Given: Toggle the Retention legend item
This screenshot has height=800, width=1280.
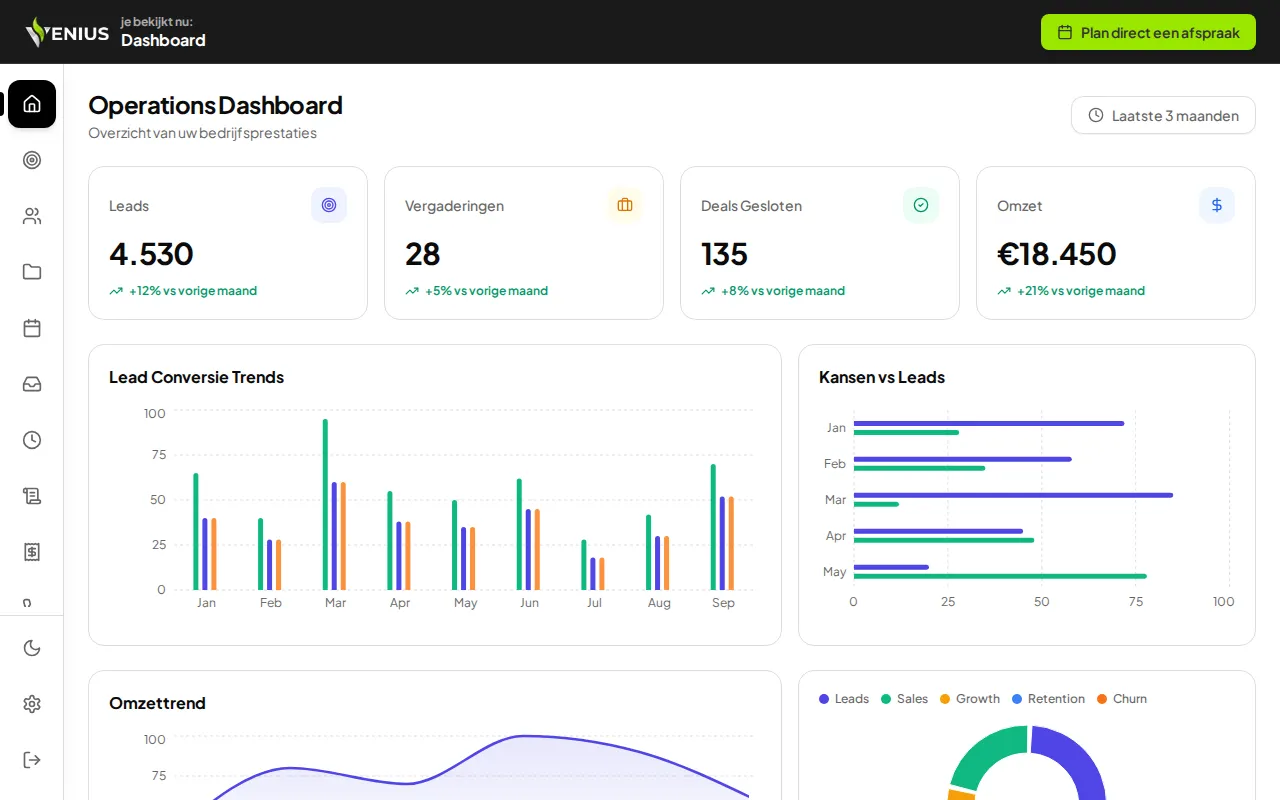Looking at the screenshot, I should [x=1048, y=699].
